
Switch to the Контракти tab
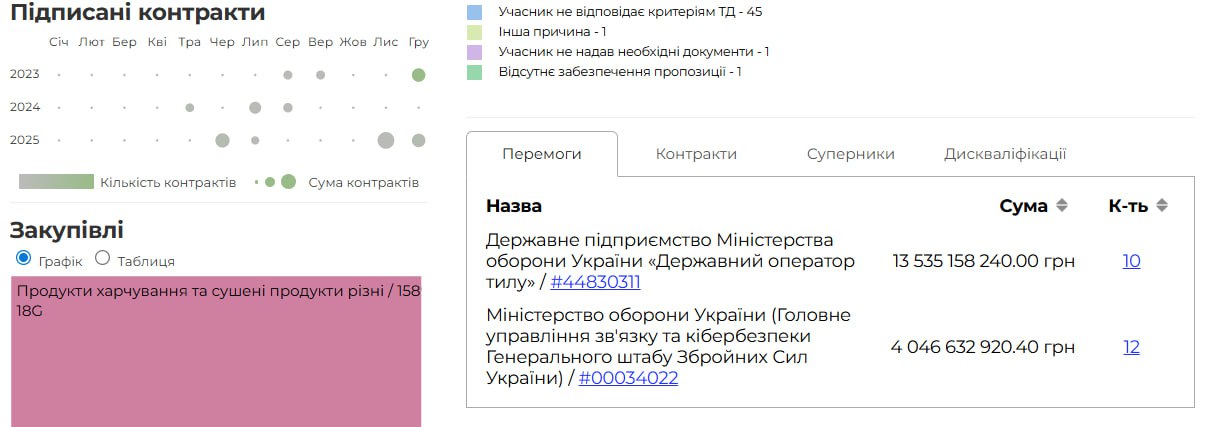pos(696,154)
